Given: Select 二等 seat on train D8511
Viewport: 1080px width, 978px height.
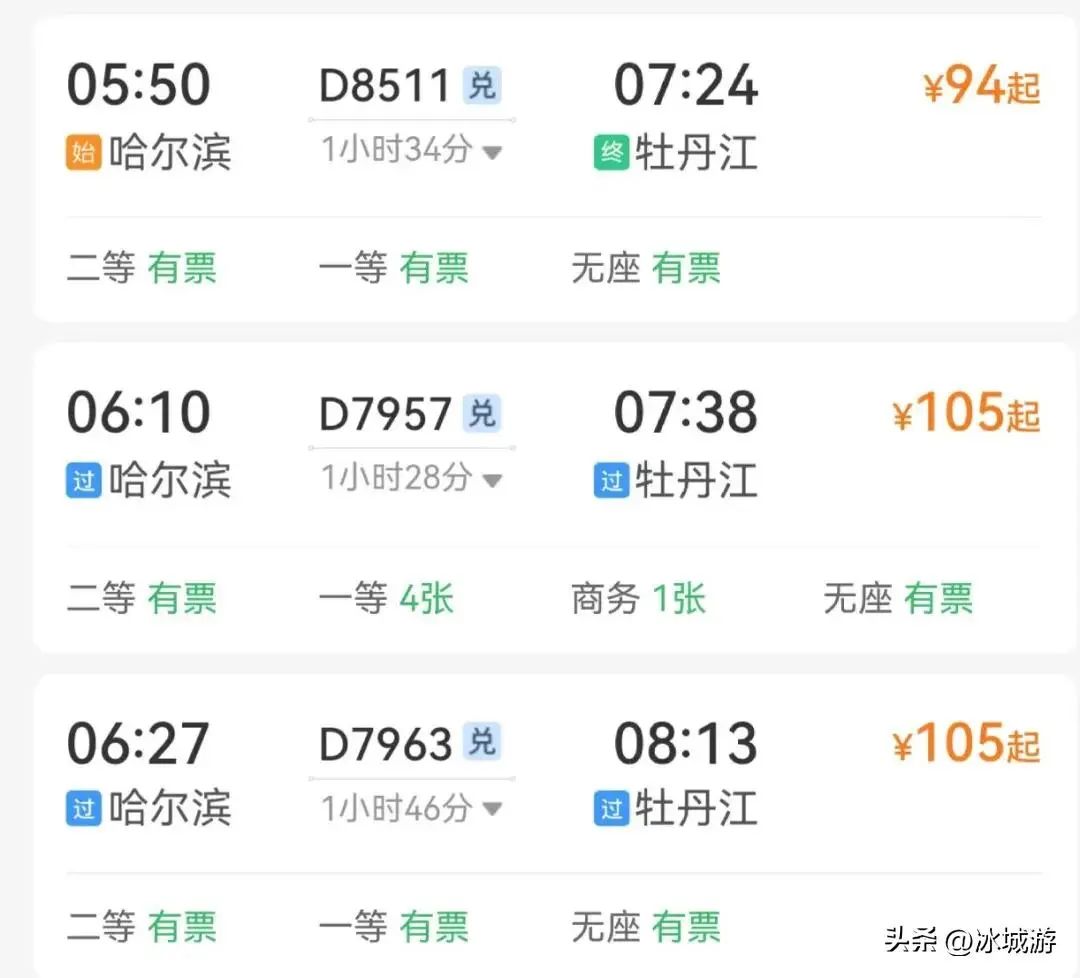Looking at the screenshot, I should (x=141, y=269).
